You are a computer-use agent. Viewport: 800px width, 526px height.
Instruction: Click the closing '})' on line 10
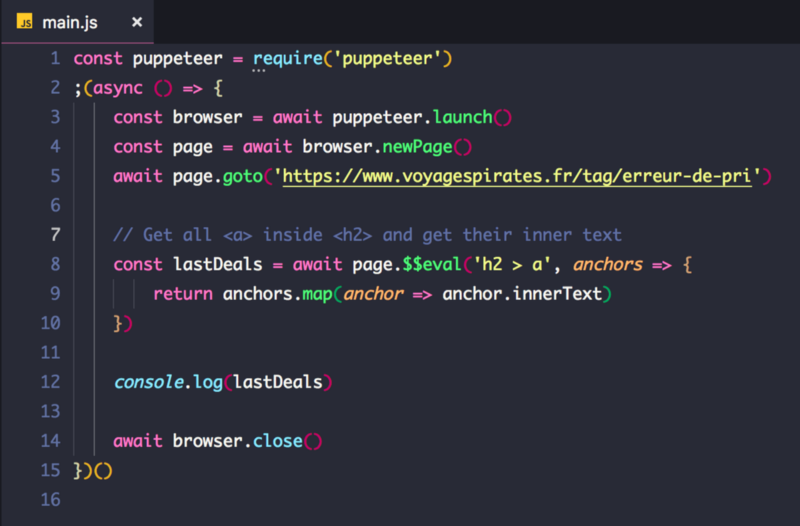point(123,323)
